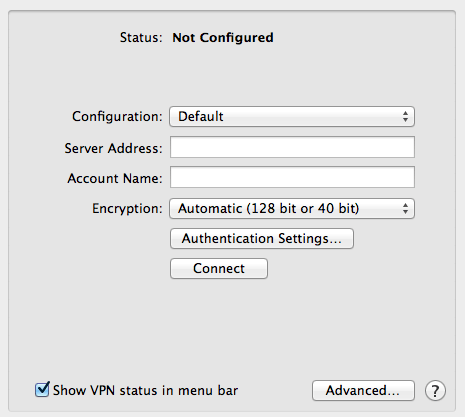Open the Encryption dropdown menu
465x417 pixels.
coord(292,209)
